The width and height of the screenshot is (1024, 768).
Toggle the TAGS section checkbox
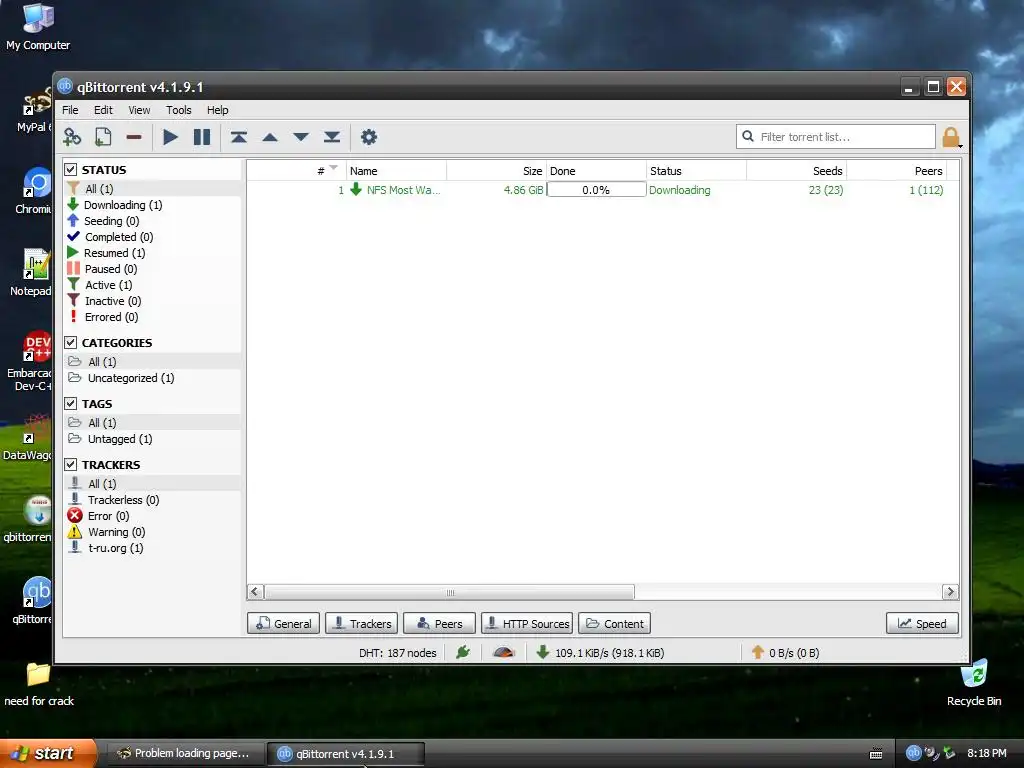(71, 404)
